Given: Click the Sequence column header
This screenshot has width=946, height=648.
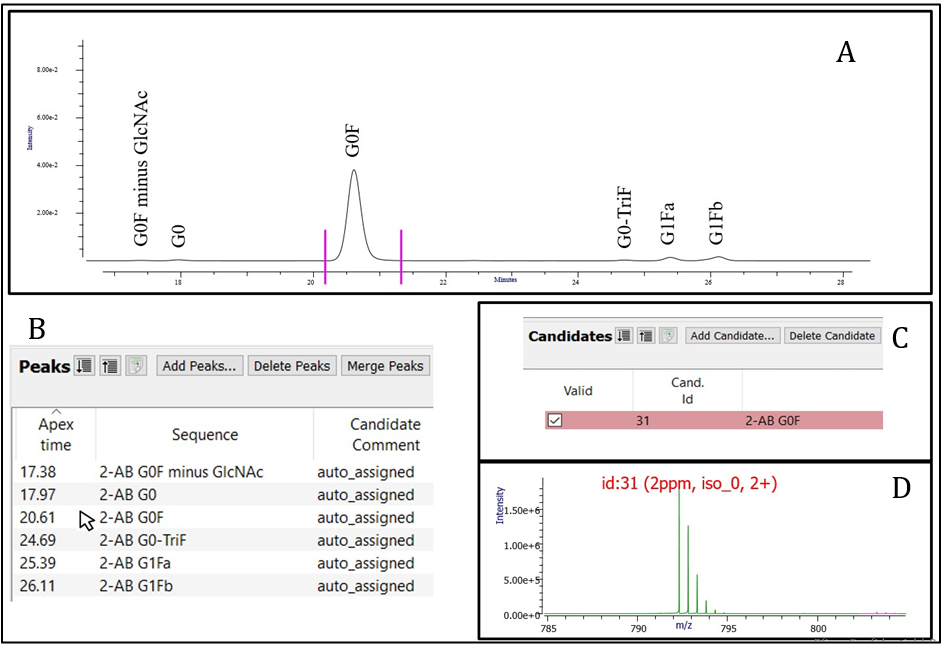Looking at the screenshot, I should [x=204, y=434].
